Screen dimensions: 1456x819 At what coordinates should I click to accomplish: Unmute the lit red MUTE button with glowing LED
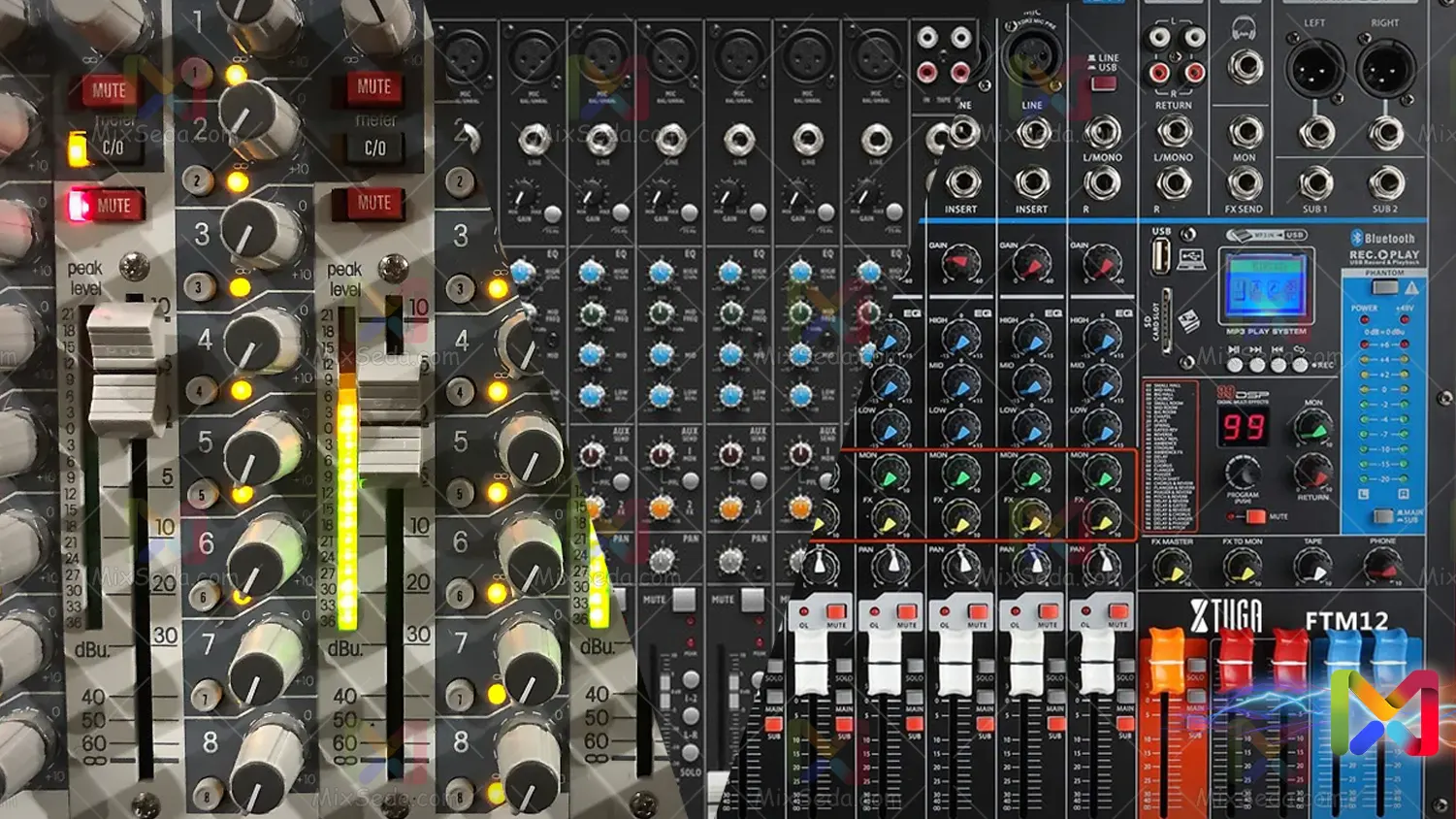105,206
